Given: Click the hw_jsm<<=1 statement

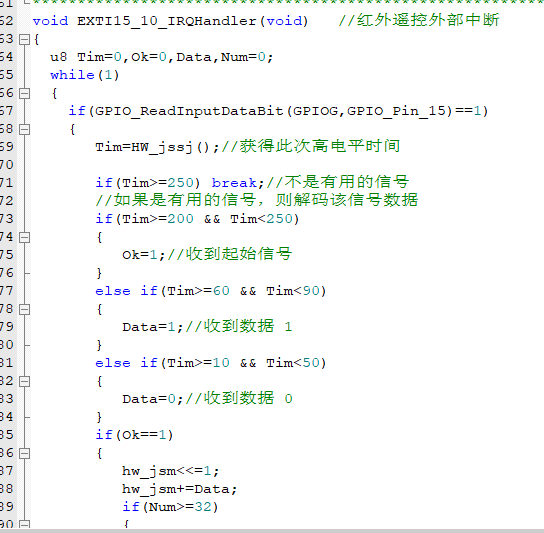Looking at the screenshot, I should click(x=171, y=471).
